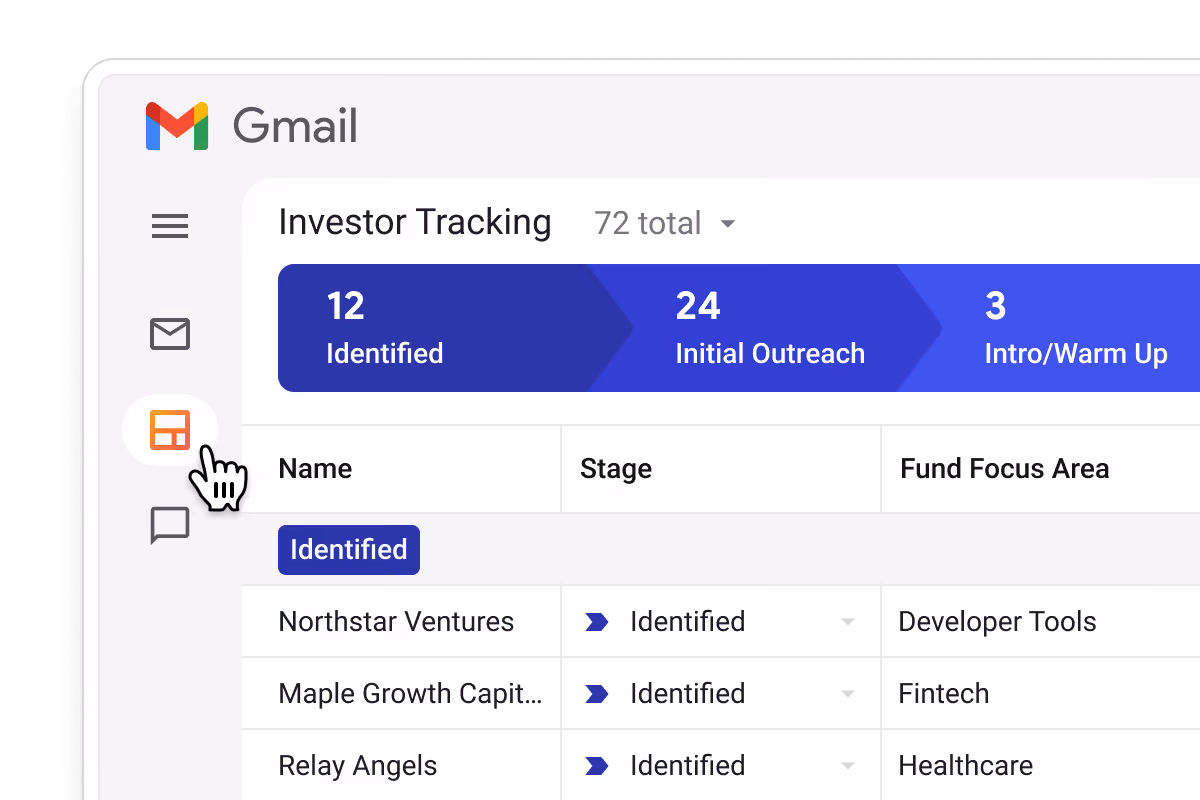The height and width of the screenshot is (800, 1200).
Task: Click the Investor Tracking title
Action: tap(415, 222)
